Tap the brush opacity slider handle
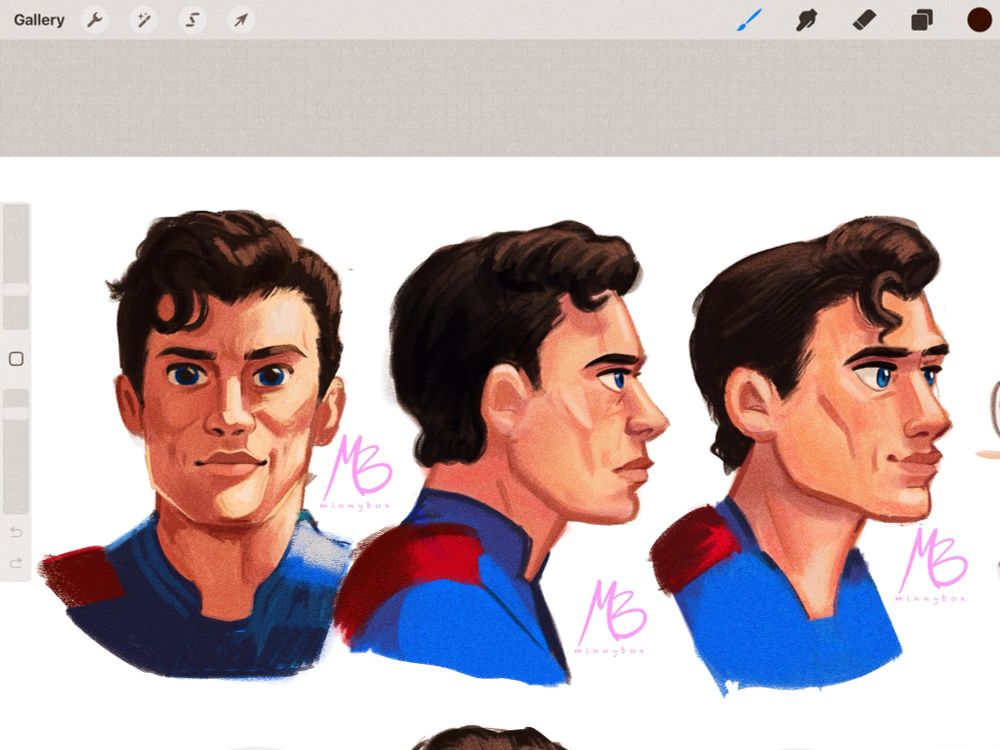Viewport: 1000px width, 750px height. tap(16, 413)
